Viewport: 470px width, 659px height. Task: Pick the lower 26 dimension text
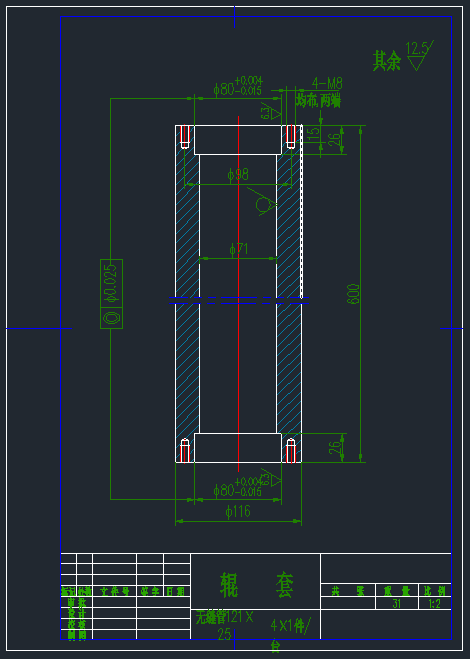tap(335, 447)
